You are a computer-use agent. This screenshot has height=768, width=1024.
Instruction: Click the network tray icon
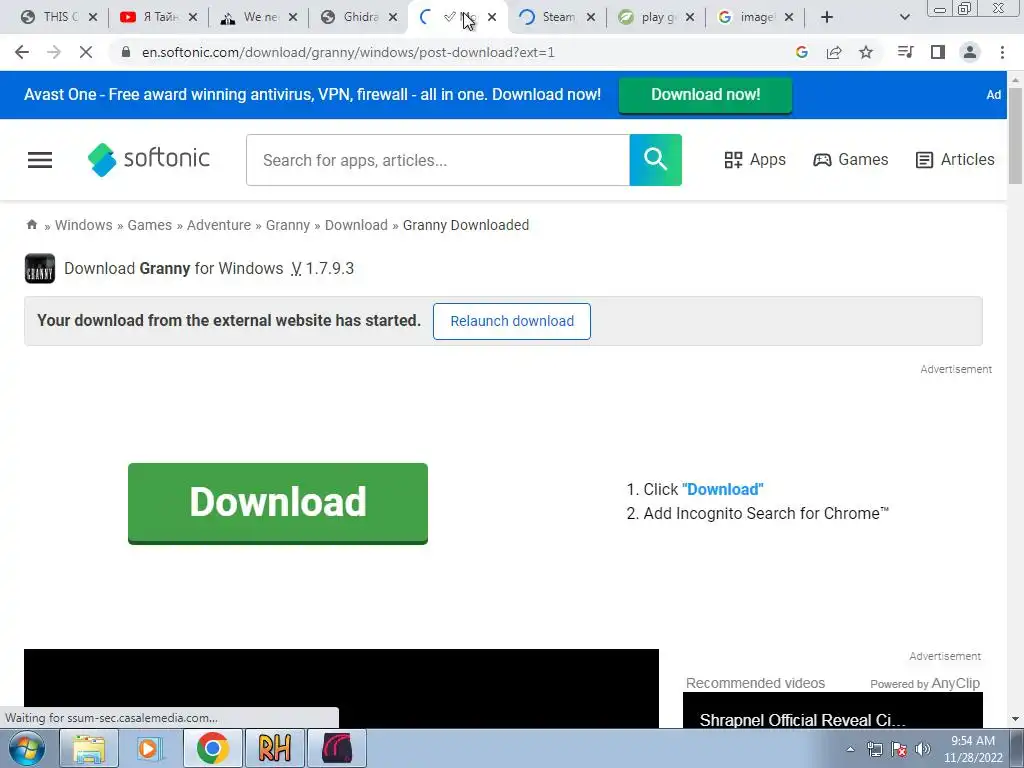[874, 749]
